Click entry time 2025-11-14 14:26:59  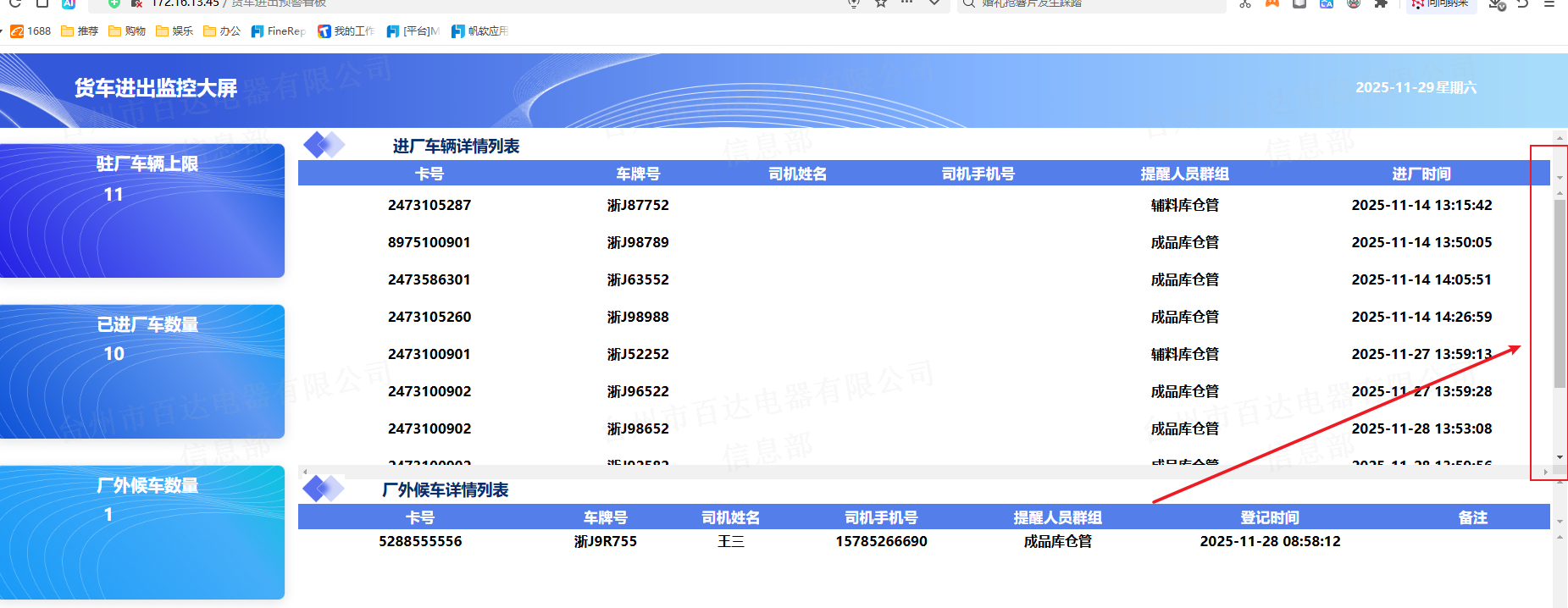point(1421,317)
